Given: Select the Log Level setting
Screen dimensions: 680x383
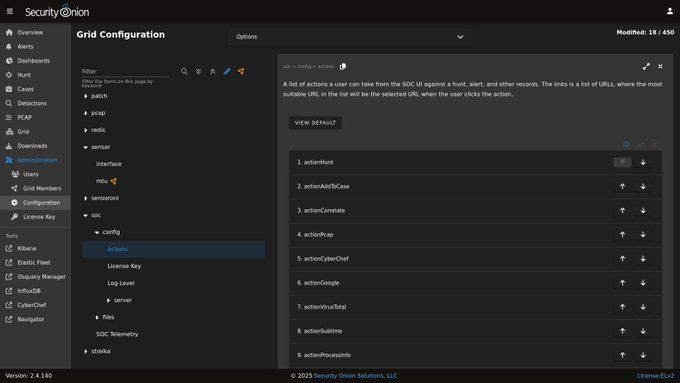Looking at the screenshot, I should (x=121, y=283).
